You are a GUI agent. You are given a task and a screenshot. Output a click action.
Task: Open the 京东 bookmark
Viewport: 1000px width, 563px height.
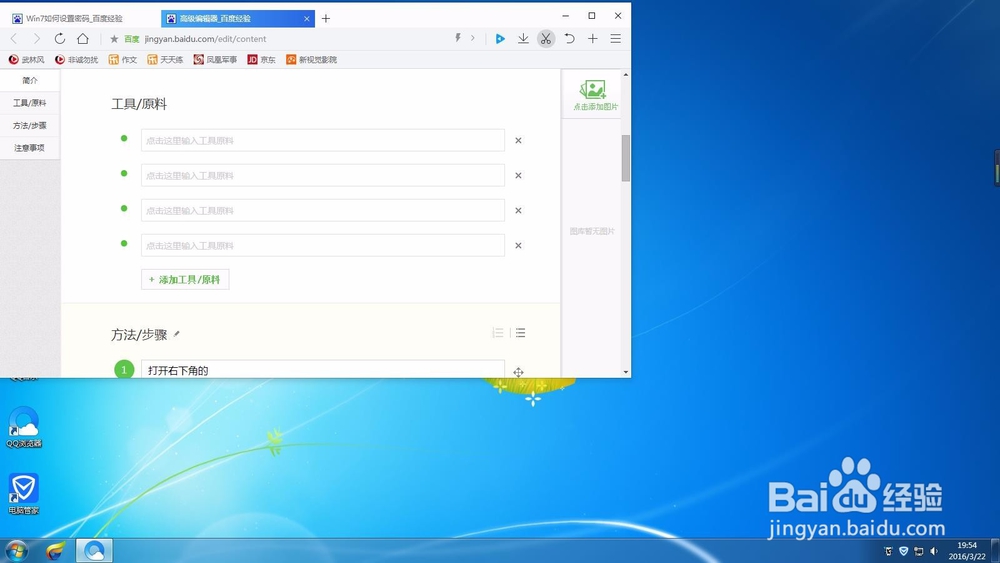point(261,59)
